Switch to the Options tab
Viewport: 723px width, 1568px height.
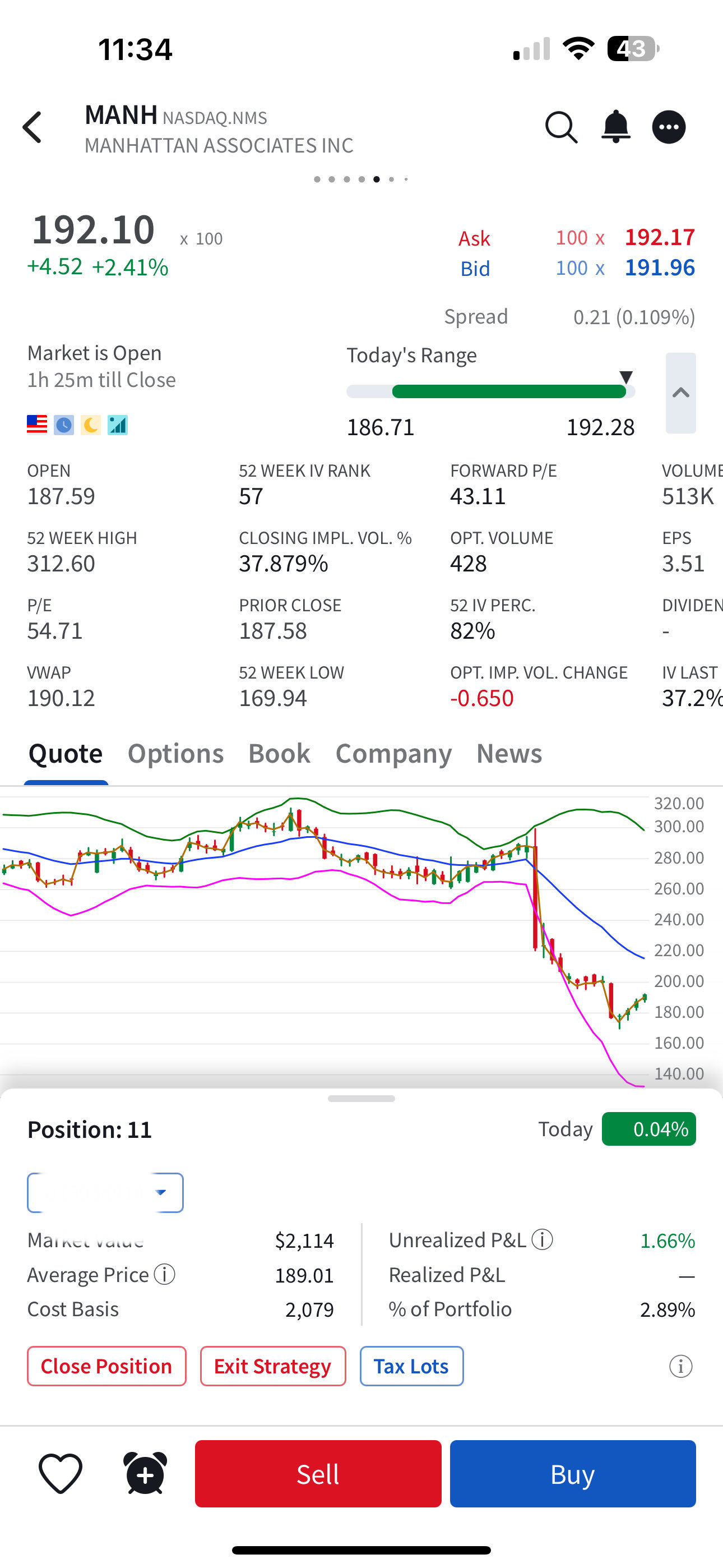pyautogui.click(x=176, y=754)
